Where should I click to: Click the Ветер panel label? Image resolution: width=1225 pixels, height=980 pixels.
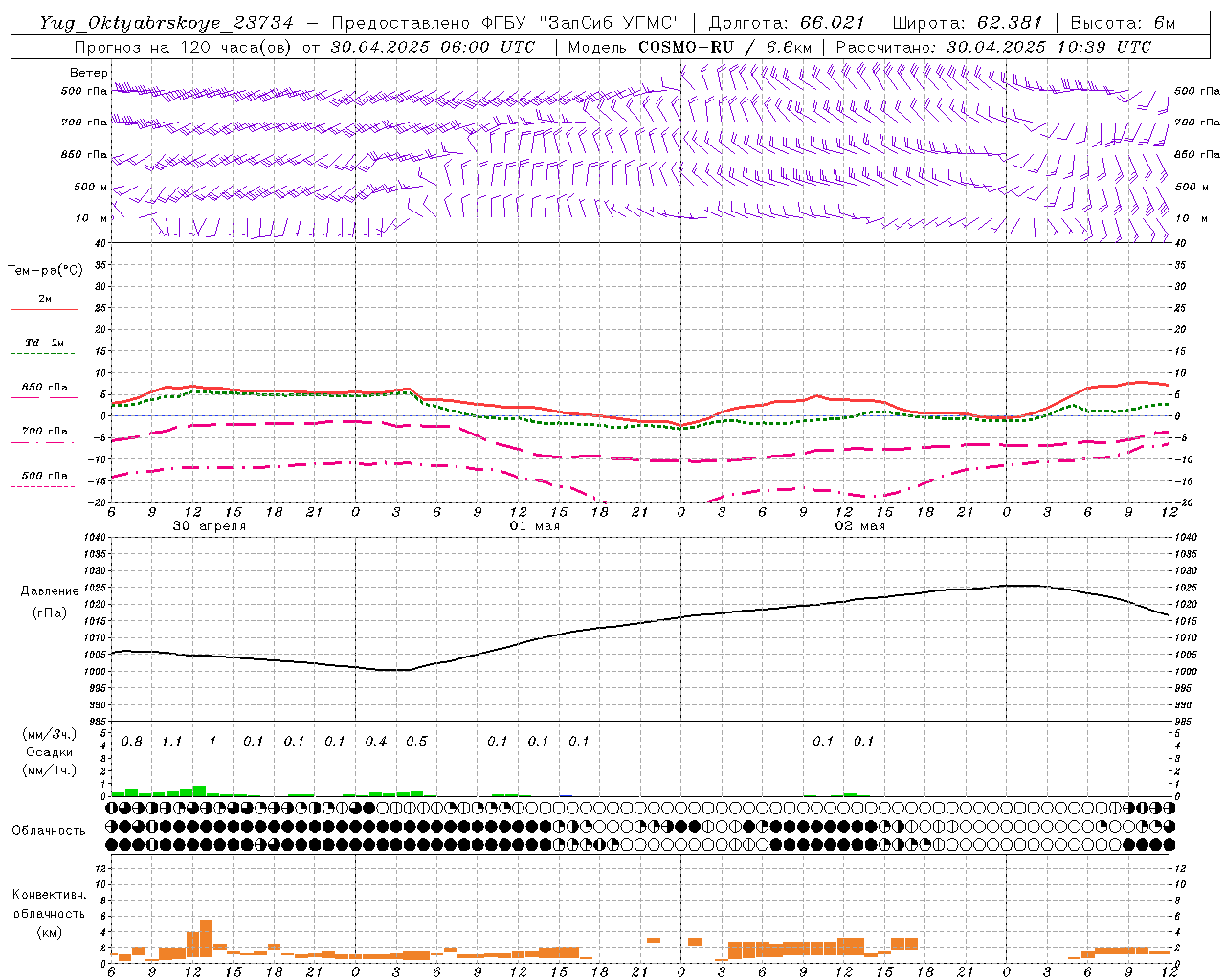click(x=88, y=73)
